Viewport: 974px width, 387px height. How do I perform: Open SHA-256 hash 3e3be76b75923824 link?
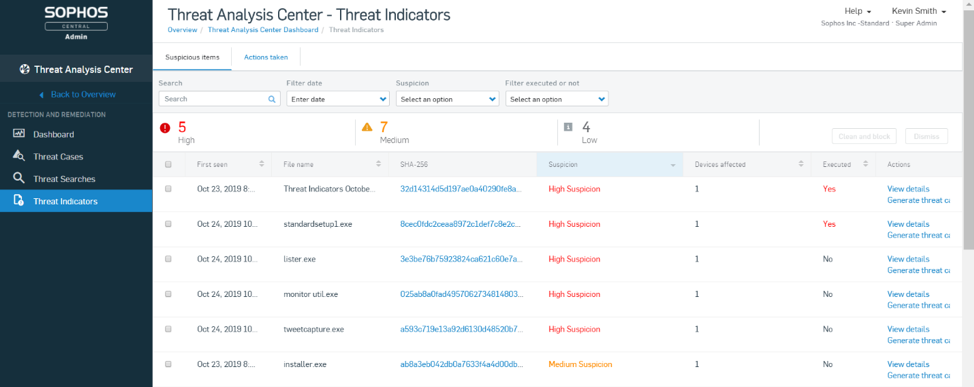click(x=460, y=259)
